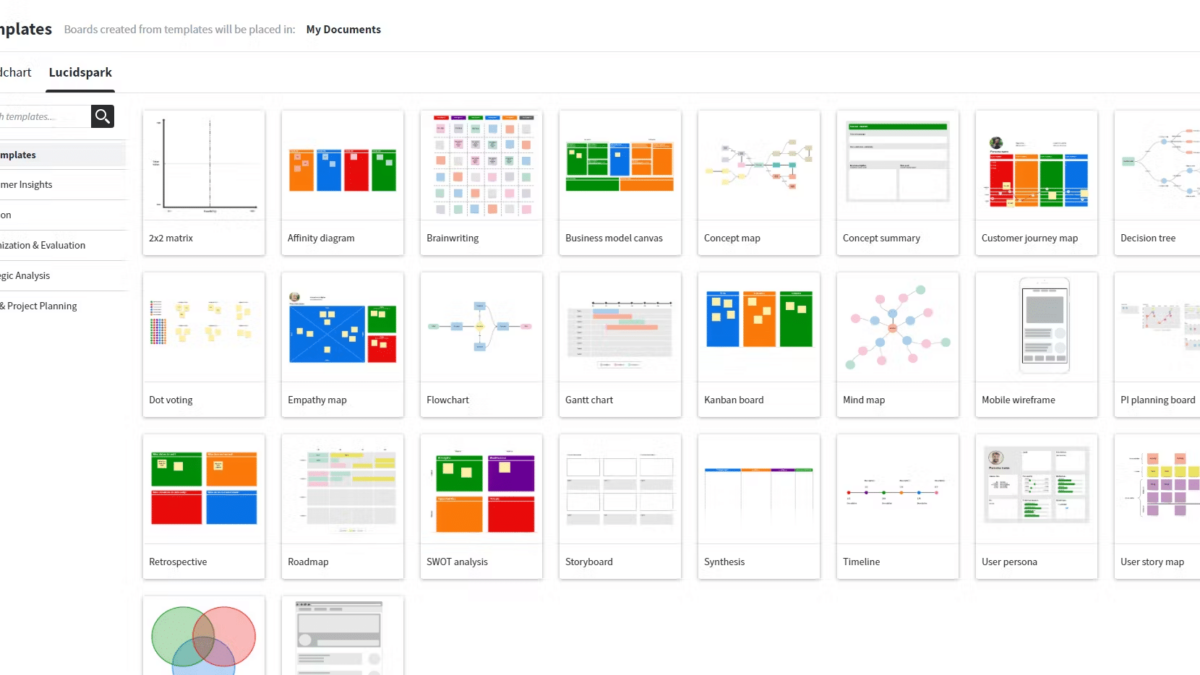Choose the Gantt chart template
The width and height of the screenshot is (1200, 675).
pyautogui.click(x=620, y=344)
